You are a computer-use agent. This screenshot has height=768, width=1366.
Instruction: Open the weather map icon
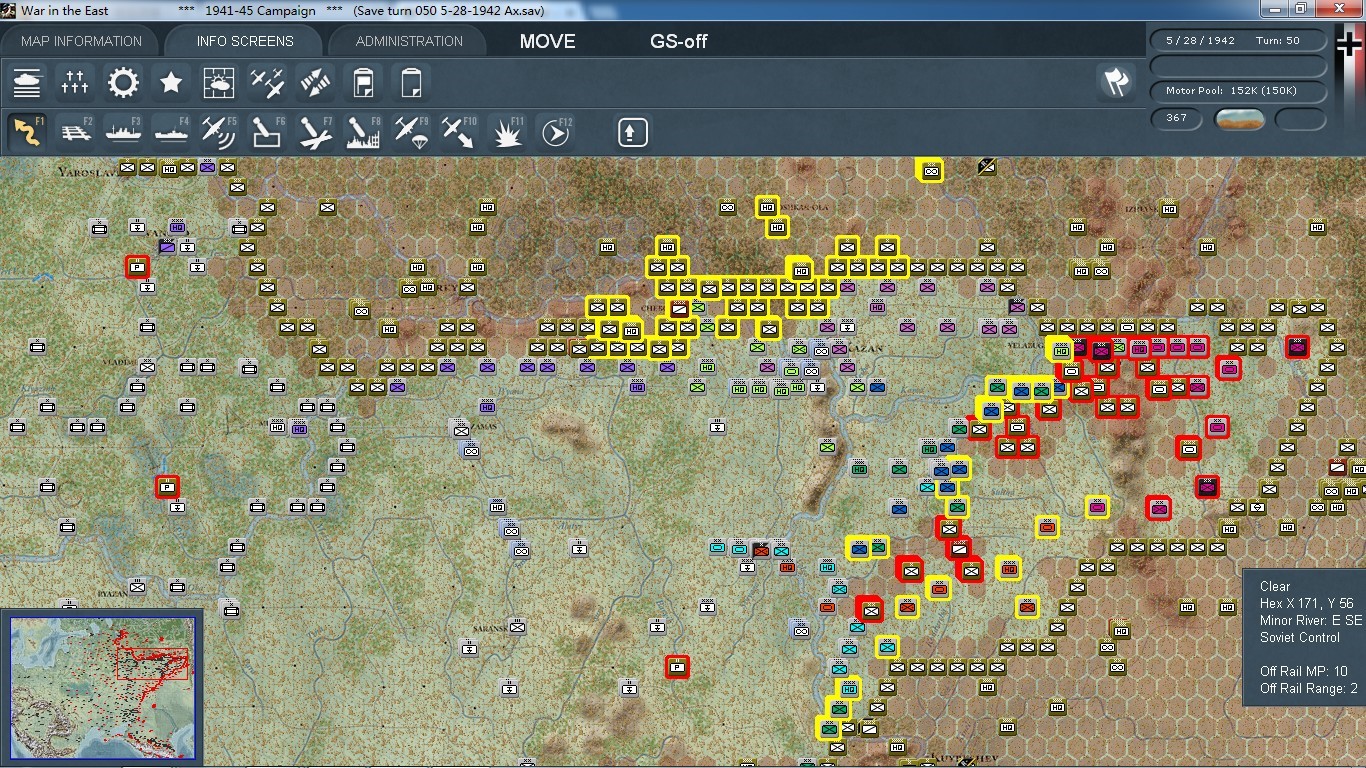tap(219, 83)
